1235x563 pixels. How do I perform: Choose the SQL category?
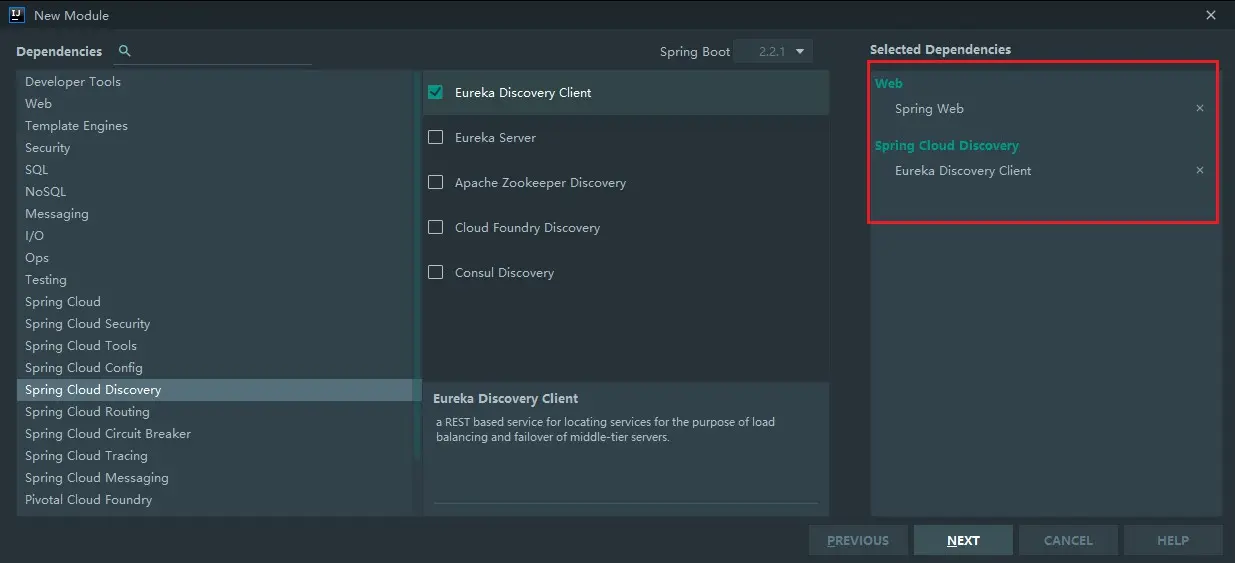click(x=215, y=170)
